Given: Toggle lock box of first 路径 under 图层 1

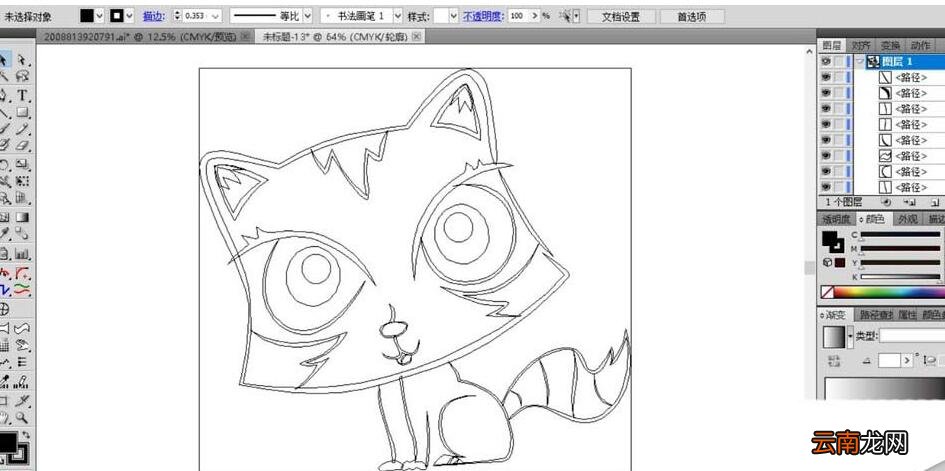Looking at the screenshot, I should (x=839, y=77).
